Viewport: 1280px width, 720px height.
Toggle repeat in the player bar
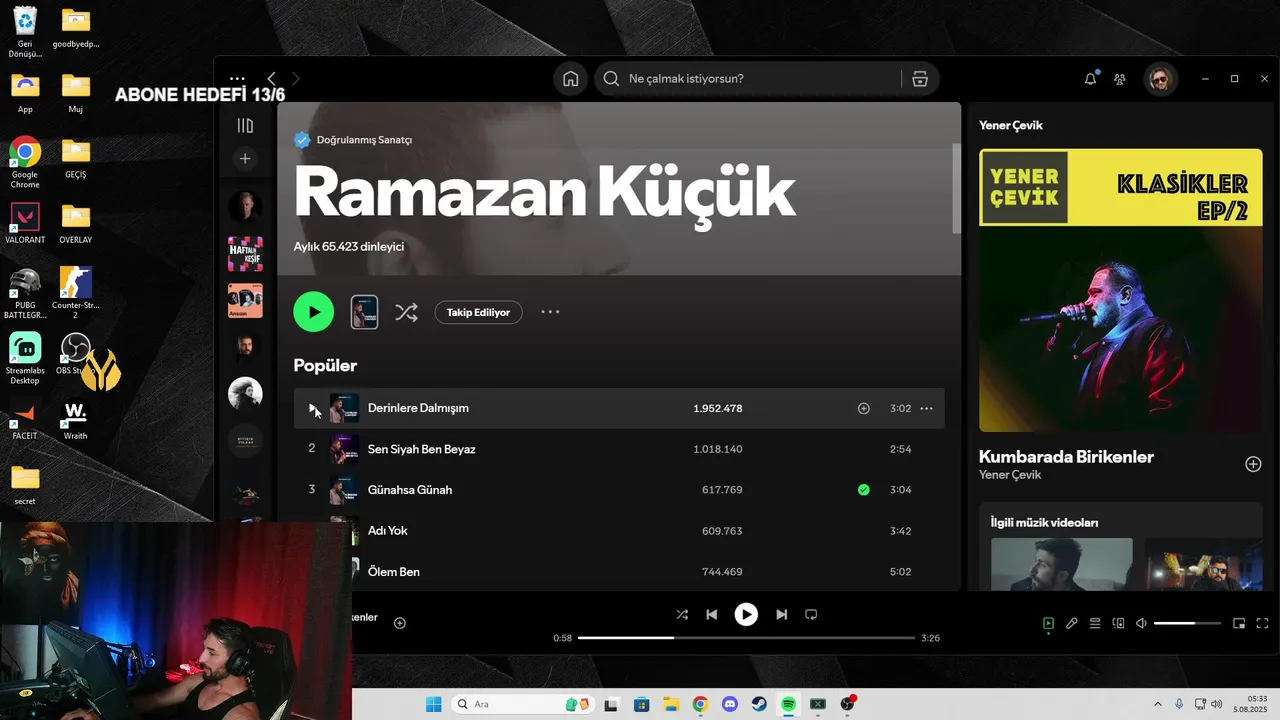pos(811,614)
